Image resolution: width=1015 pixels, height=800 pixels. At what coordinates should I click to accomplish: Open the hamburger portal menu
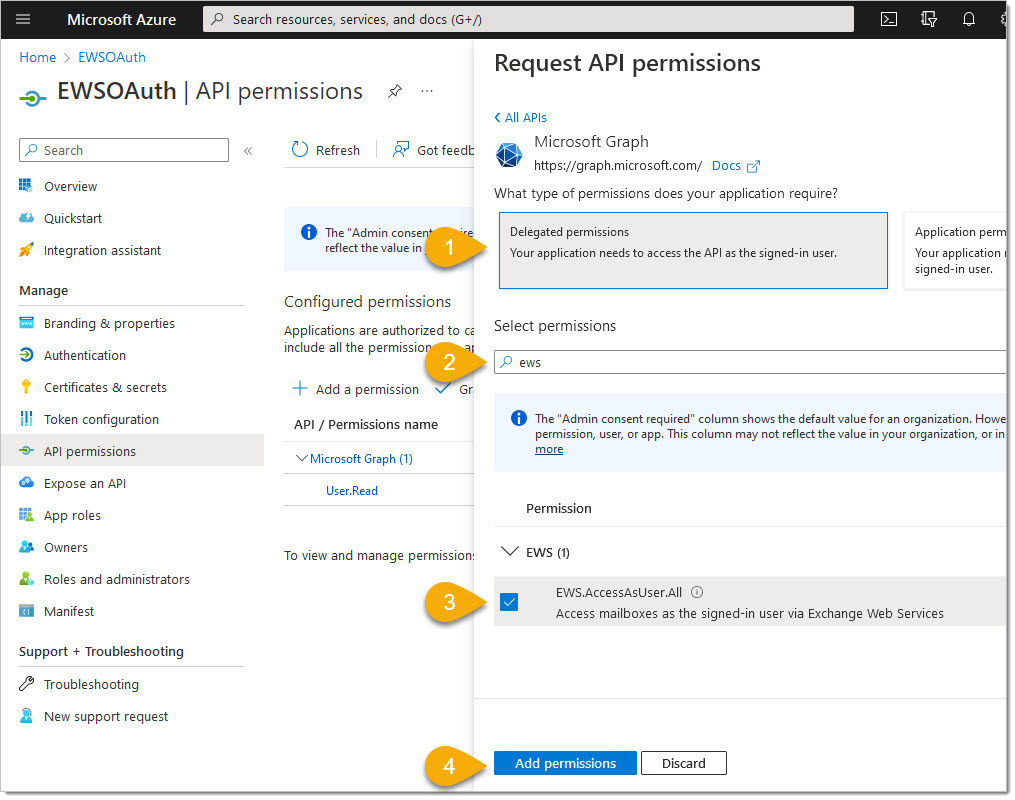coord(23,19)
